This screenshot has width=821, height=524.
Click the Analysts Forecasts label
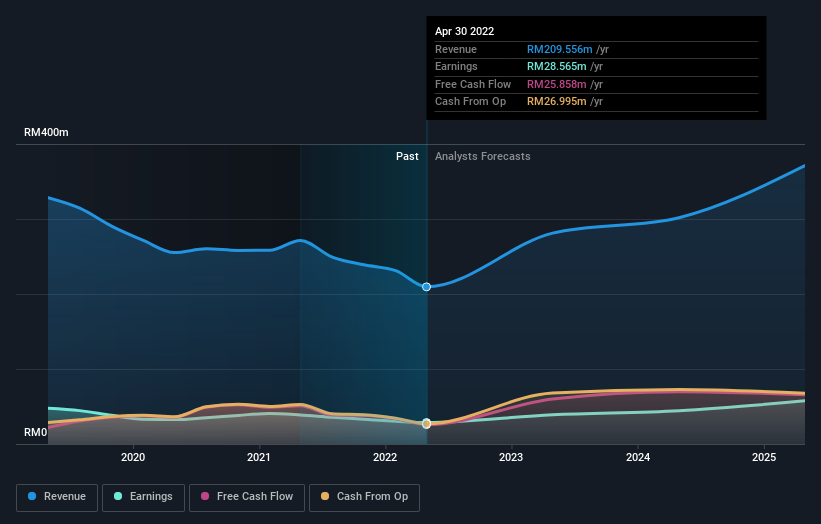tap(483, 157)
